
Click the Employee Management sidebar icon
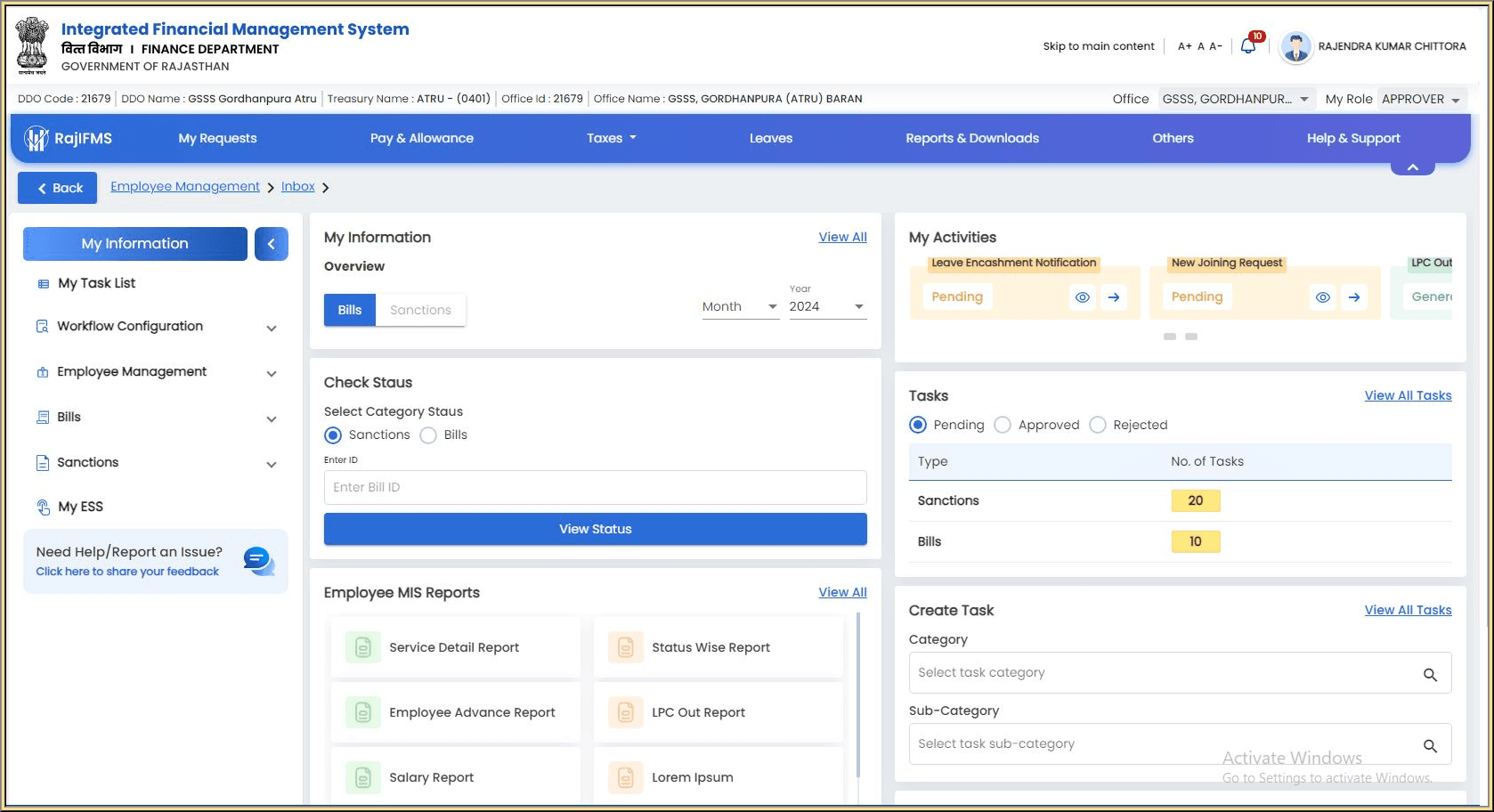[42, 372]
